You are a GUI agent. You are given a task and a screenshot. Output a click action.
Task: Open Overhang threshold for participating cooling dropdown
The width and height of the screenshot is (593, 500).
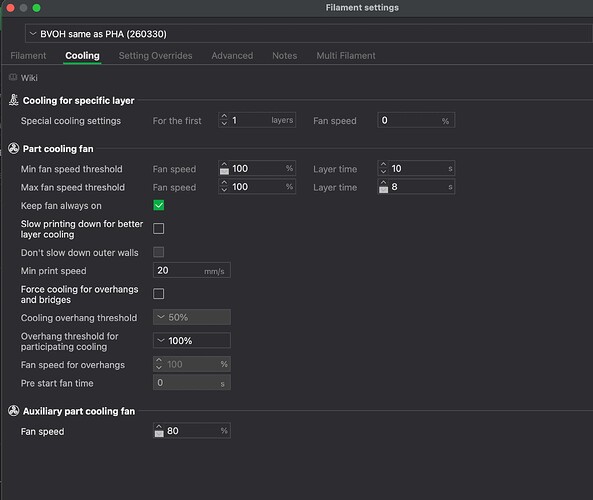(x=192, y=340)
